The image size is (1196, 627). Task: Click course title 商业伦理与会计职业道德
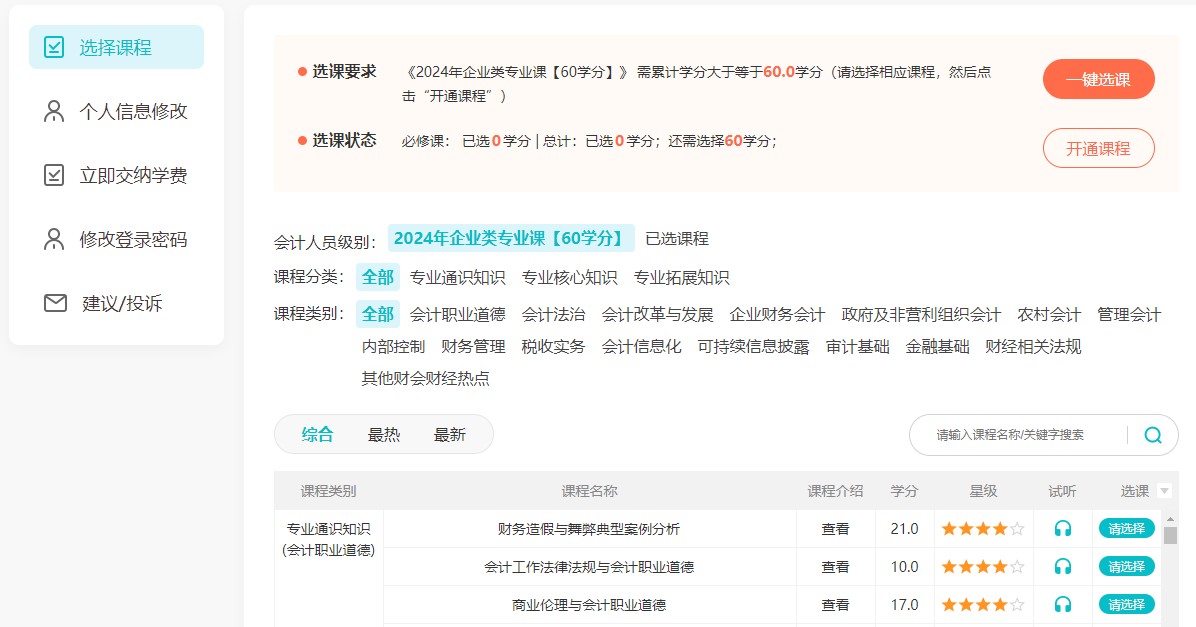589,605
